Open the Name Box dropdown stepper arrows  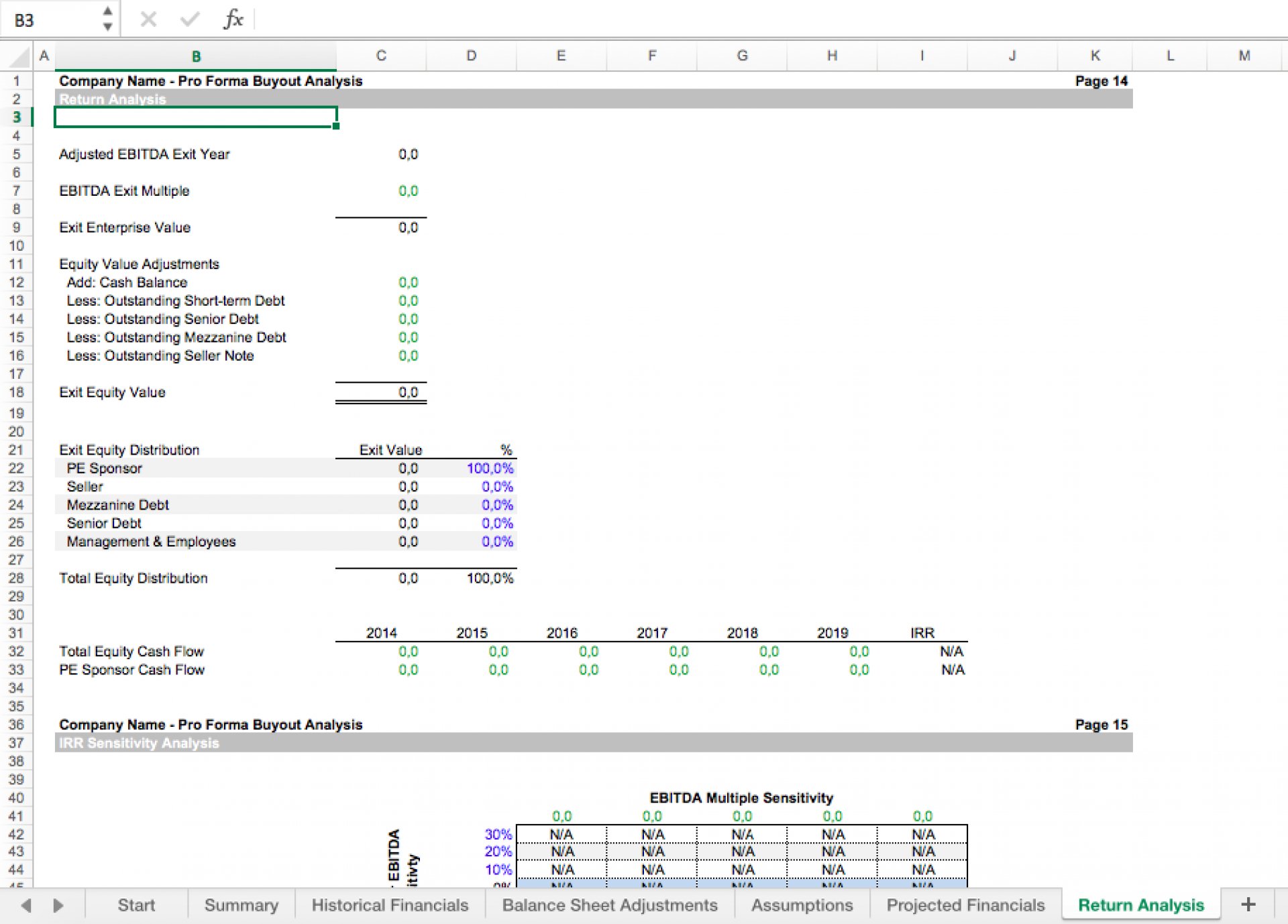coord(107,19)
